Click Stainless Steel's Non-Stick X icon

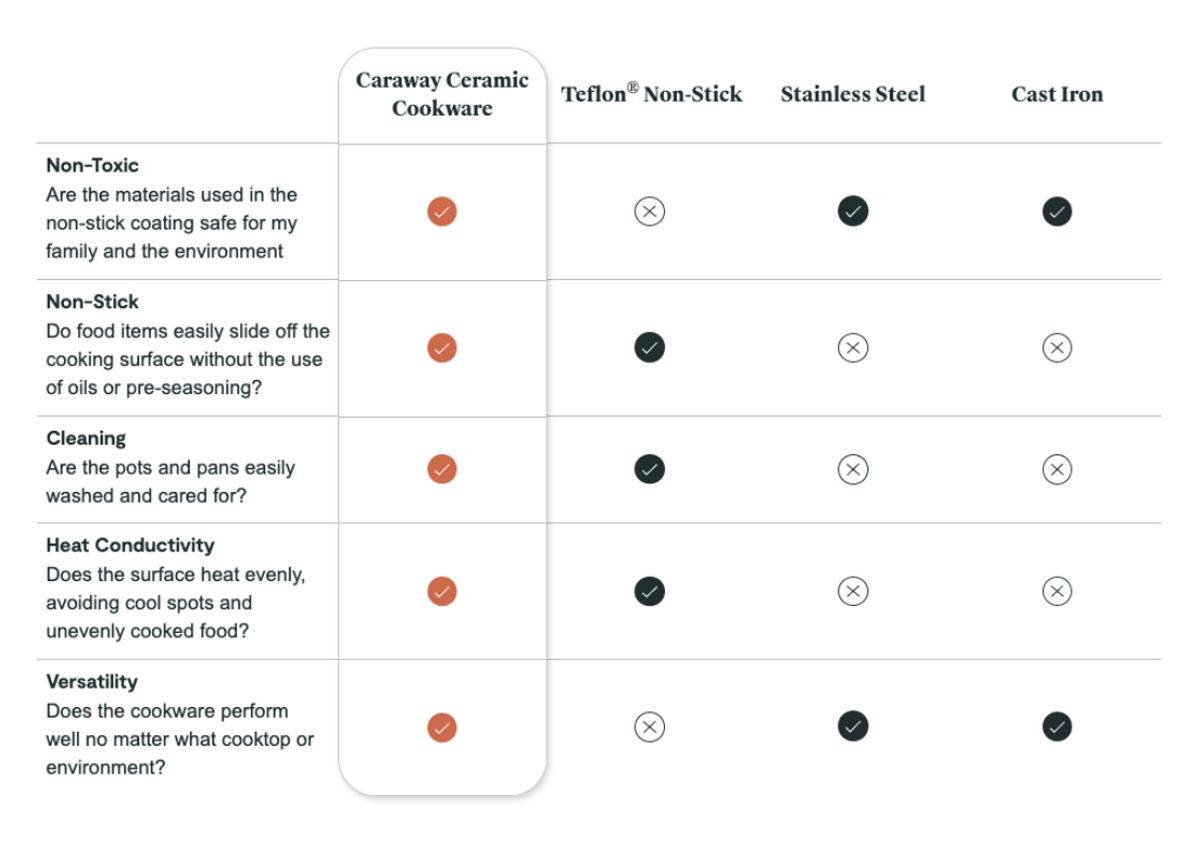[x=853, y=347]
